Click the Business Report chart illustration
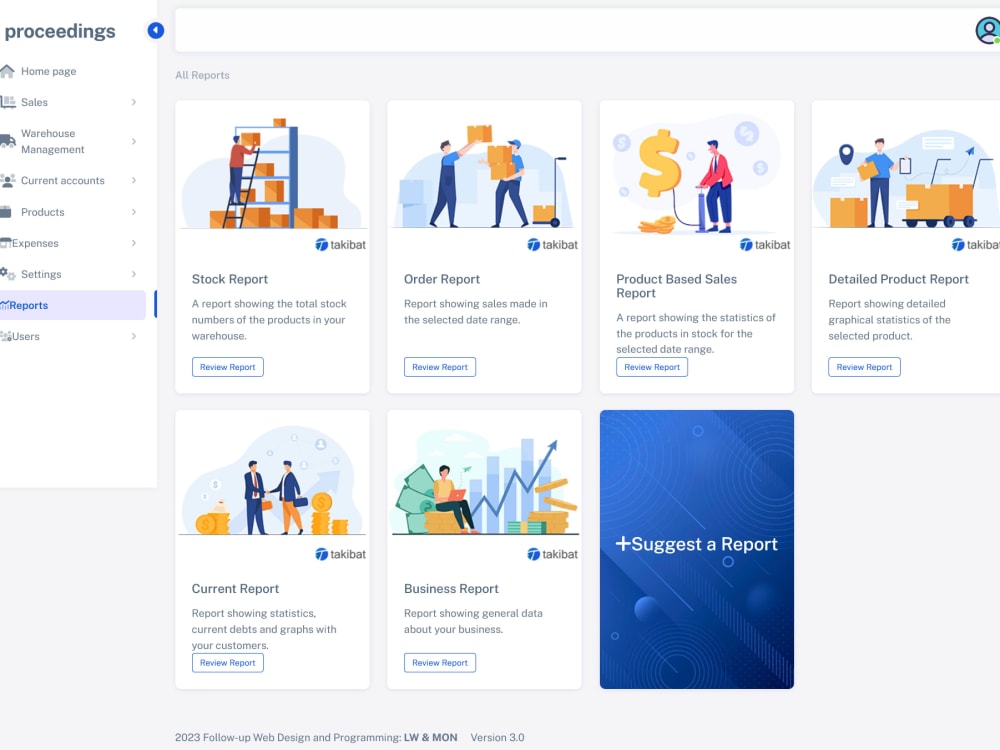The image size is (1000, 750). tap(484, 483)
